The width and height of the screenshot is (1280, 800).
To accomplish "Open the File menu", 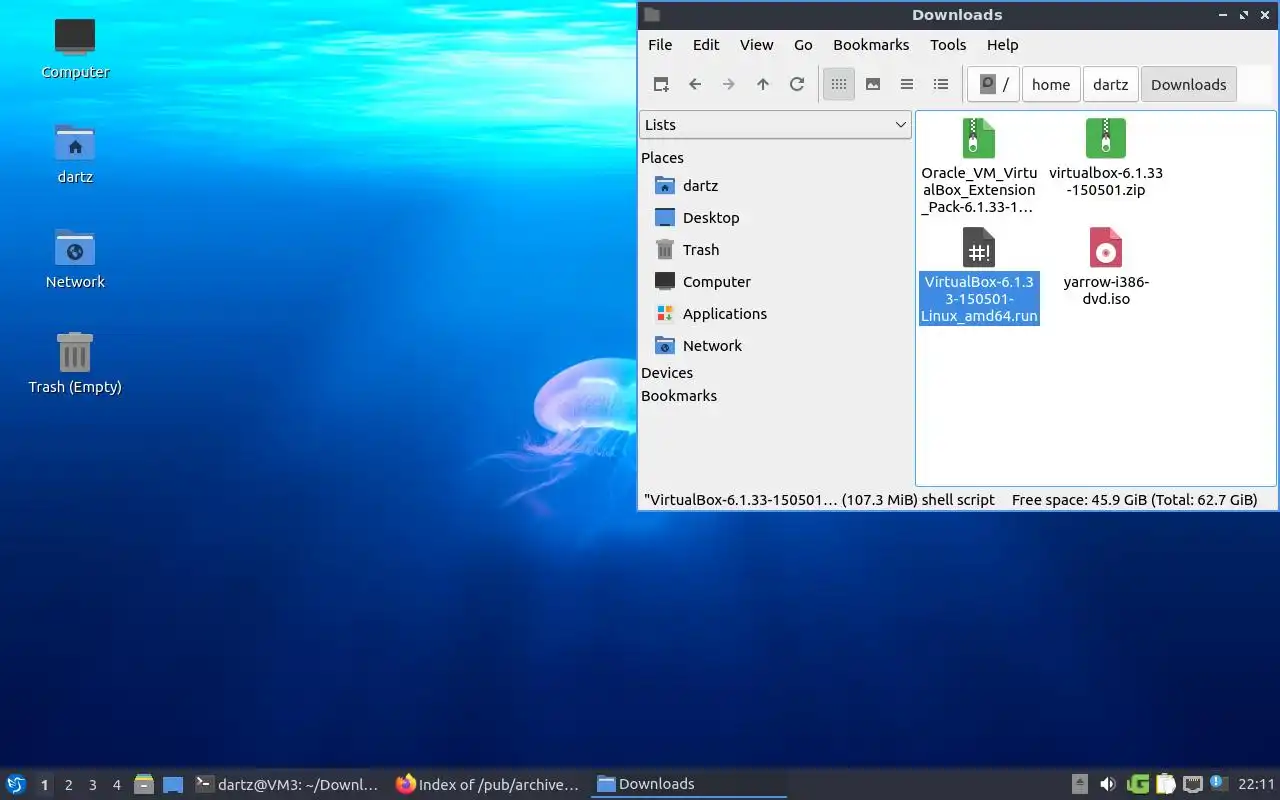I will tap(660, 45).
